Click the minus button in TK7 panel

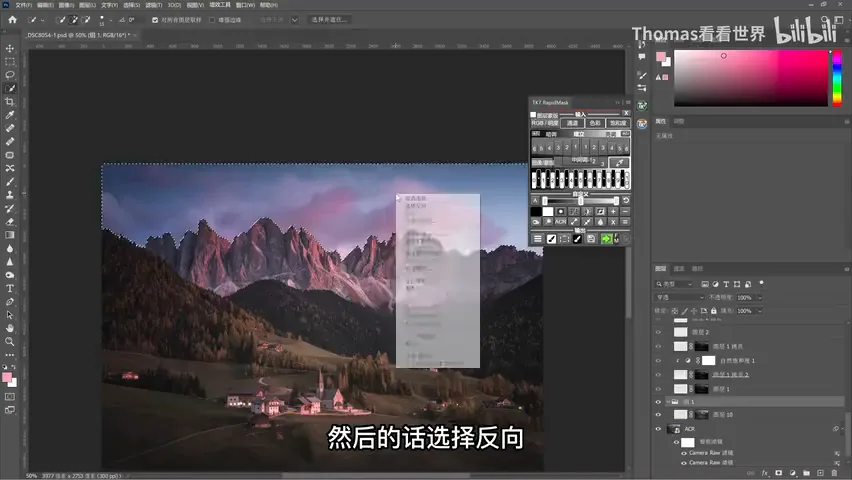[625, 211]
